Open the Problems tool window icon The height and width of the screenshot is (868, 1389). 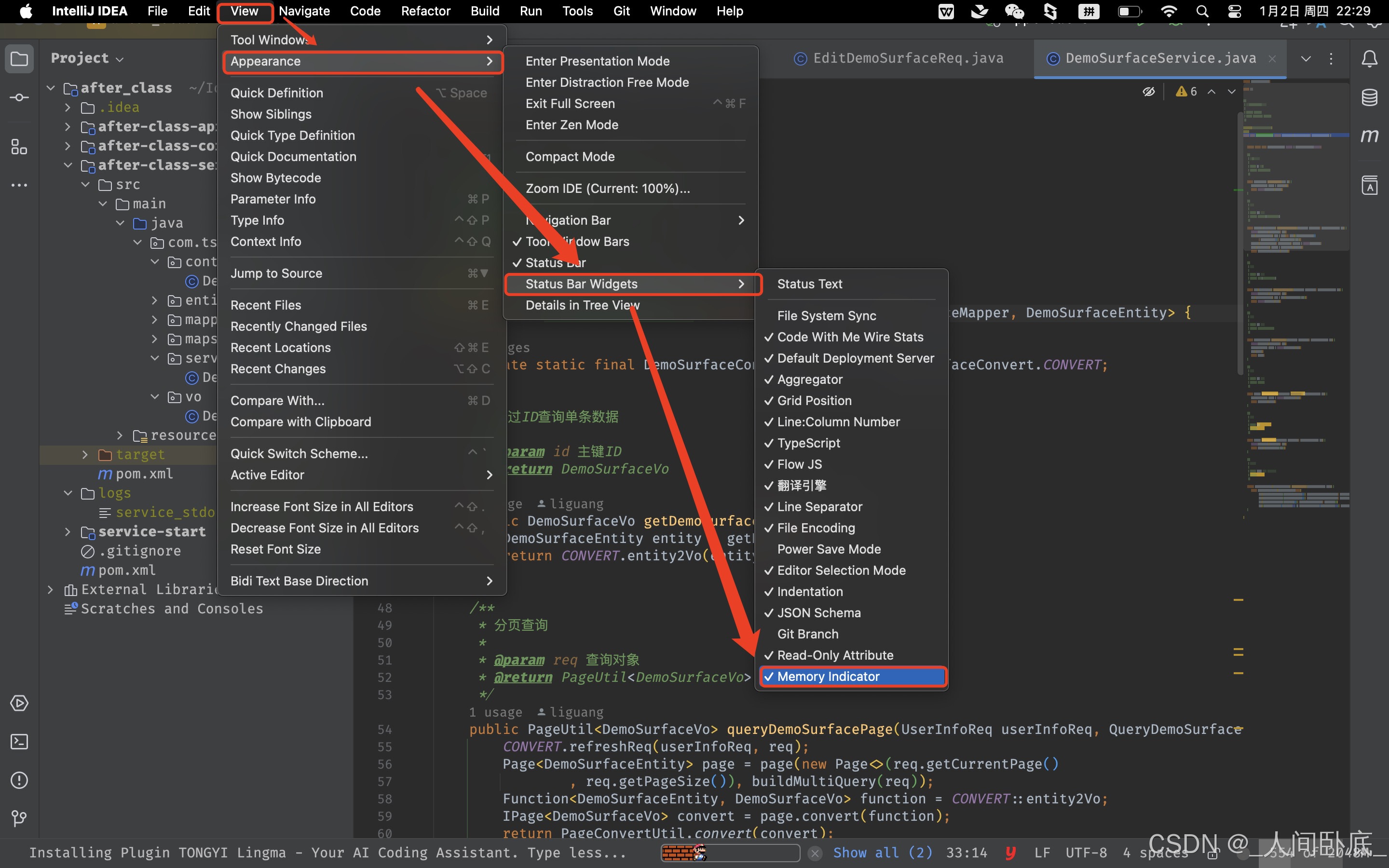coord(19,780)
